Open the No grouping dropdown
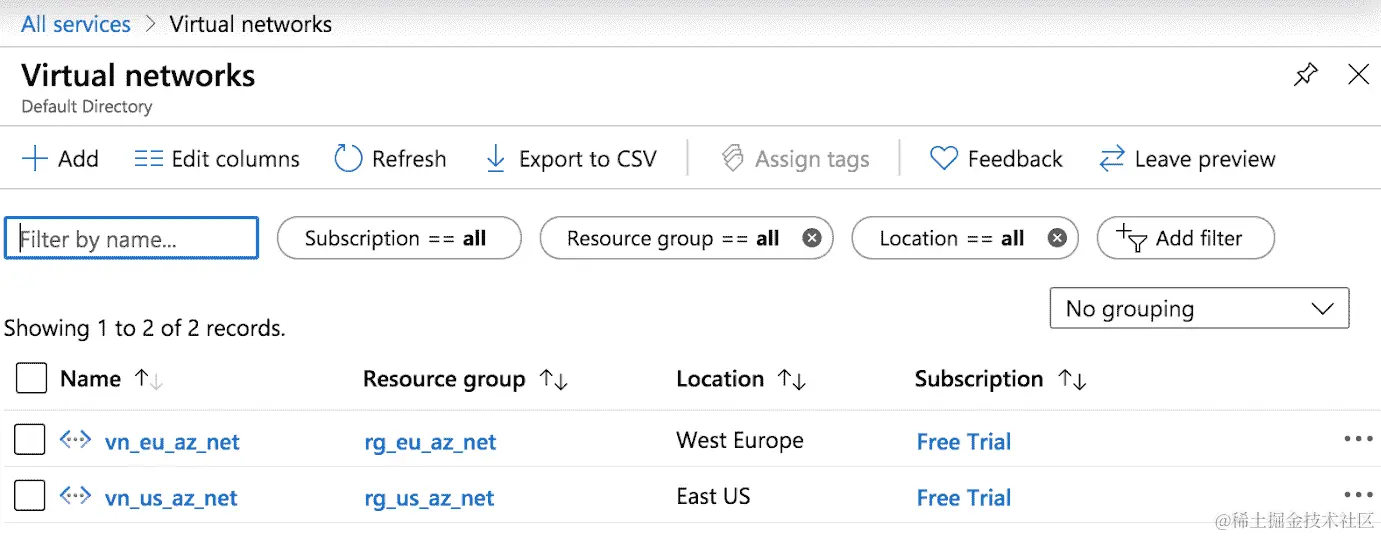1381x537 pixels. (1199, 309)
